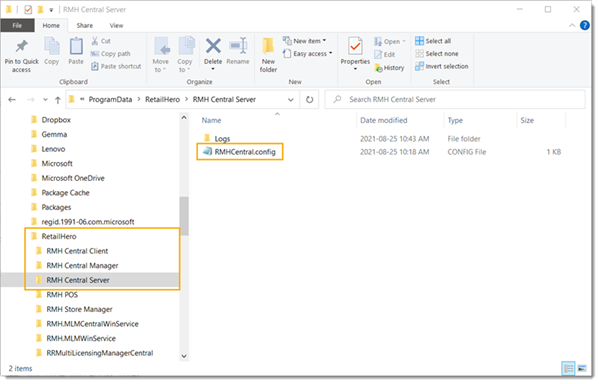Click Paste shortcut command

[116, 66]
